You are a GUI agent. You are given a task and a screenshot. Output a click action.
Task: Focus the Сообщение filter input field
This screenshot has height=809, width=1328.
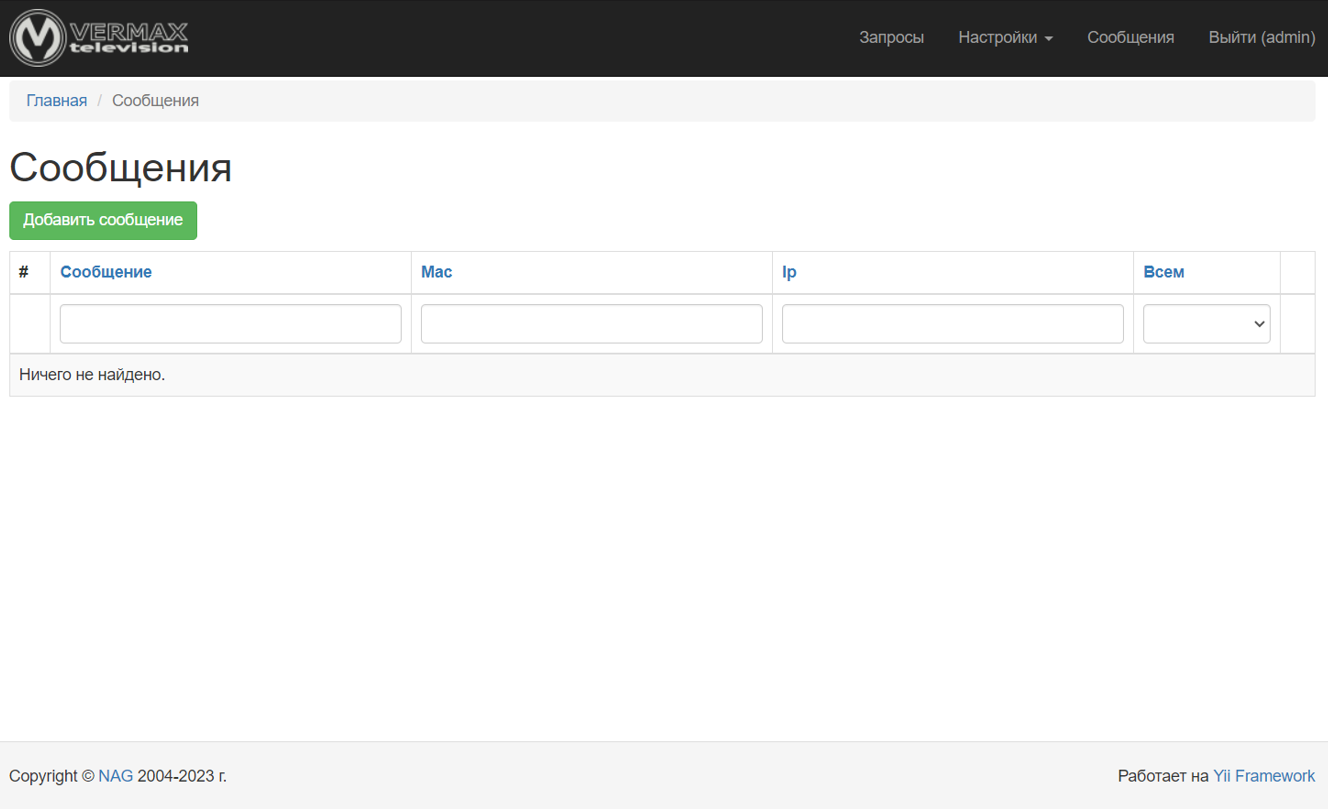tap(231, 324)
